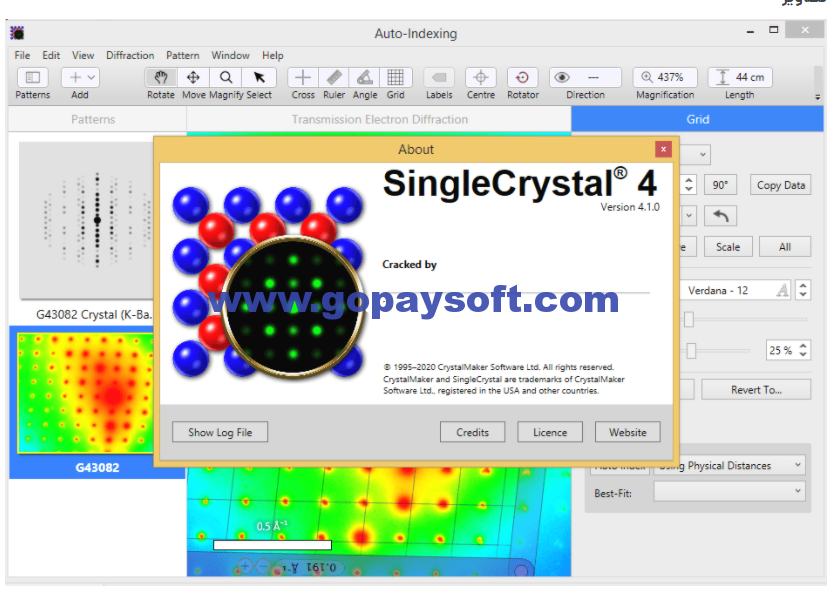Open the View menu
Viewport: 831px width, 602px height.
click(83, 55)
